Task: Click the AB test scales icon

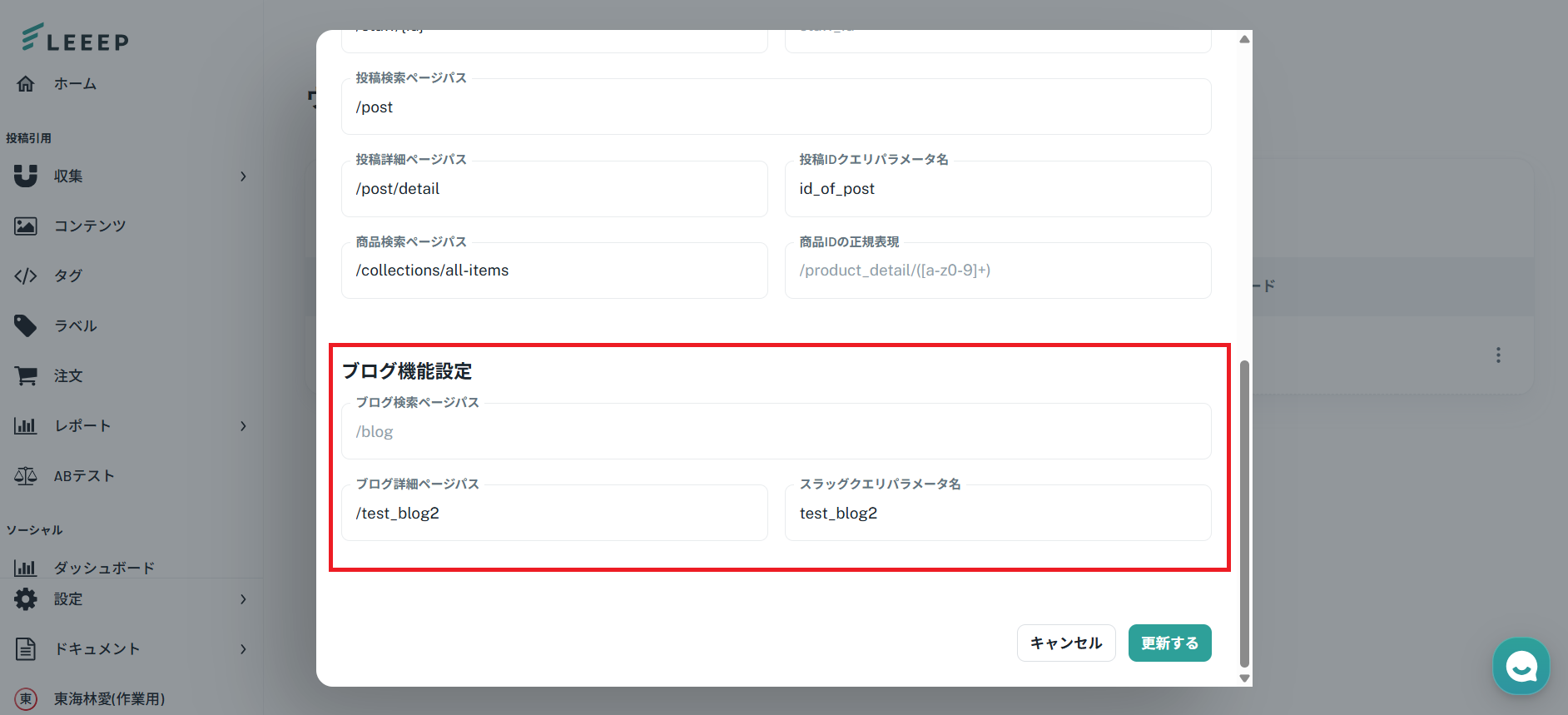Action: [x=26, y=475]
